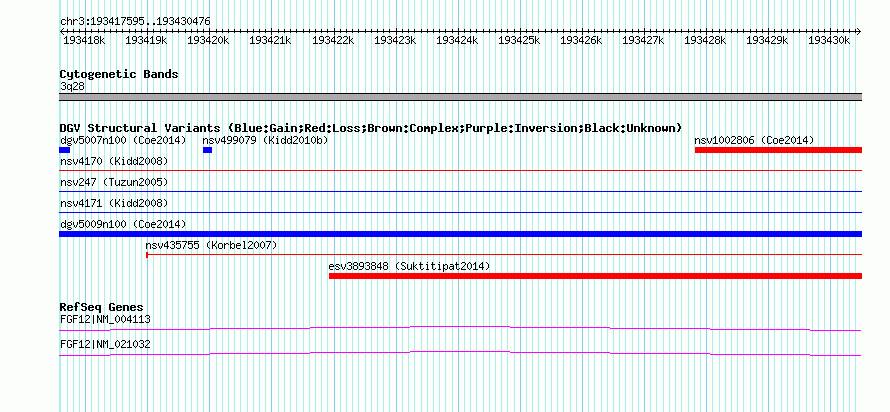Image resolution: width=890 pixels, height=412 pixels.
Task: Click ruler position 193429k
Action: tap(767, 40)
